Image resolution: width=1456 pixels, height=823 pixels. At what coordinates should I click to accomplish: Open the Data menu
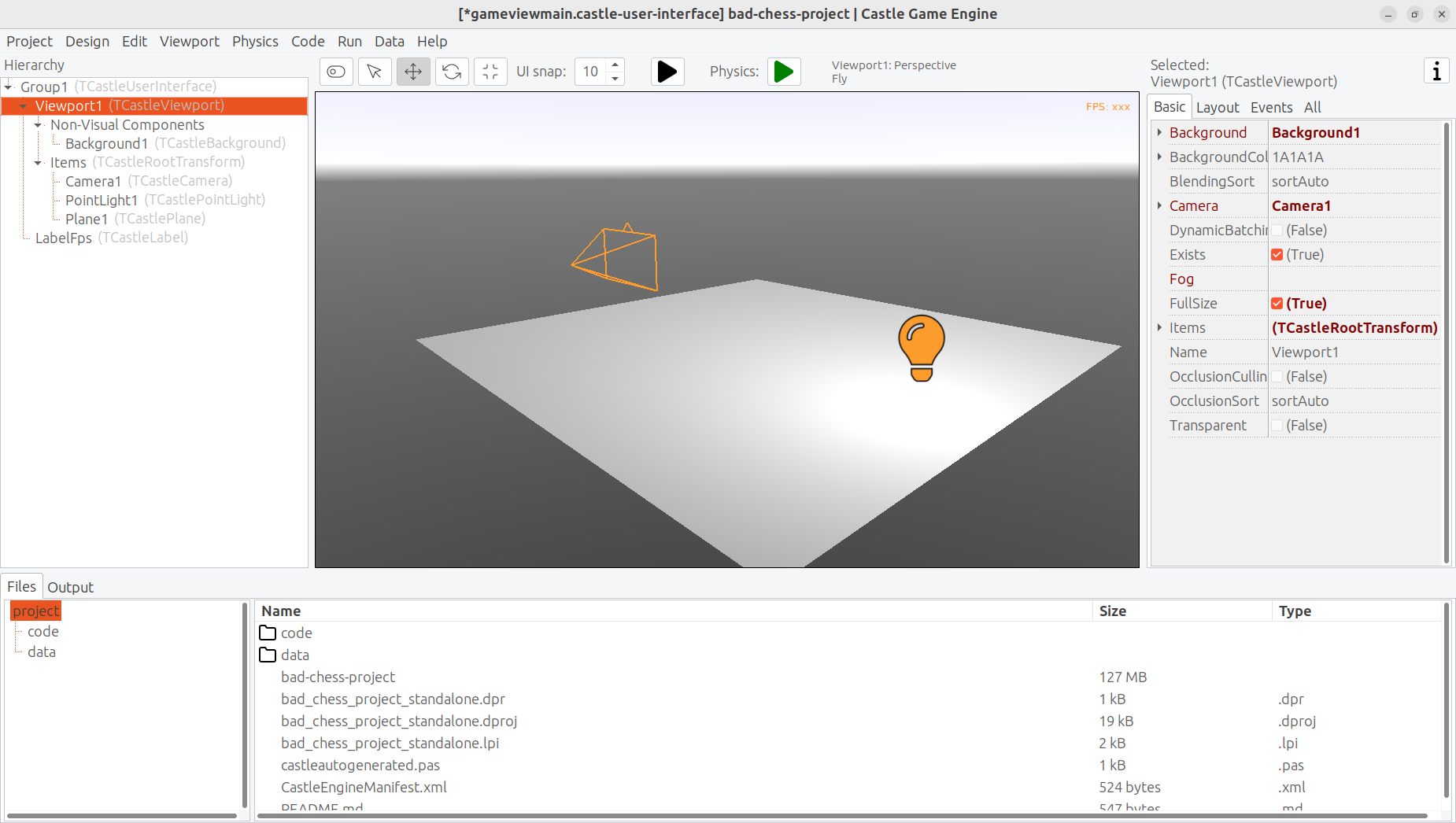389,41
